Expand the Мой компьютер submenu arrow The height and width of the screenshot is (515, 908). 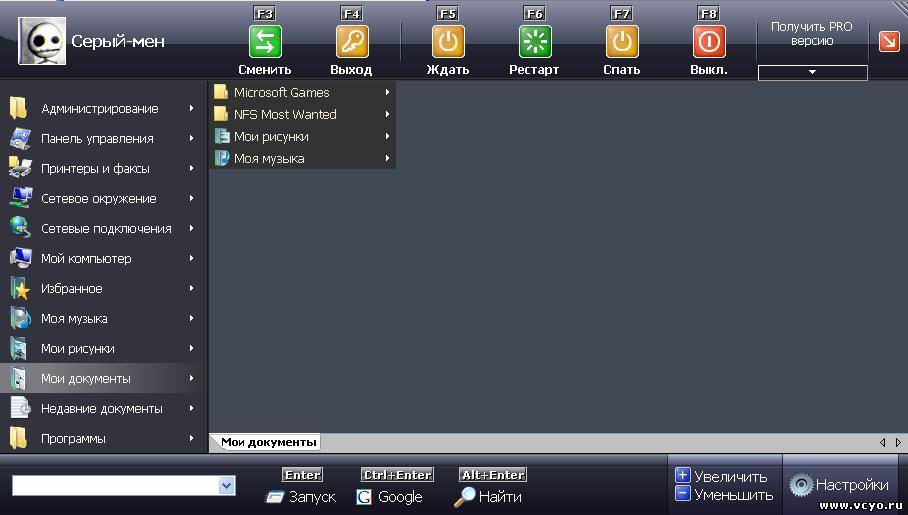pos(191,258)
